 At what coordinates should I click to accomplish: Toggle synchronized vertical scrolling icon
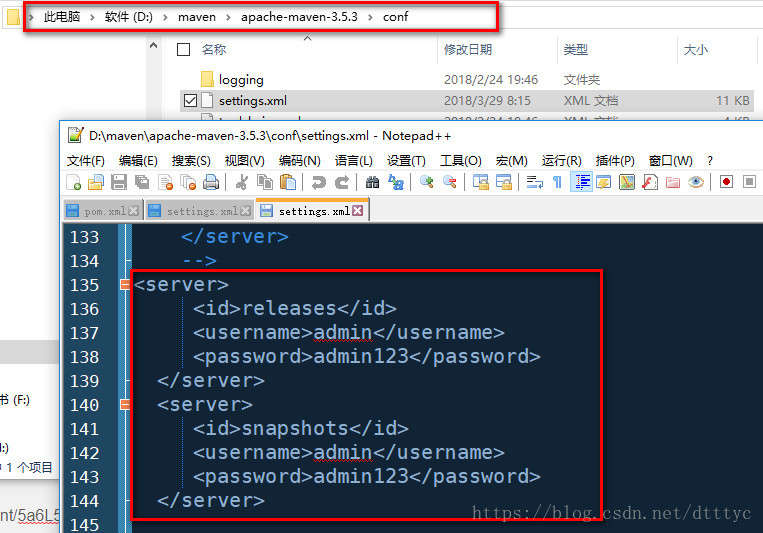coord(481,183)
